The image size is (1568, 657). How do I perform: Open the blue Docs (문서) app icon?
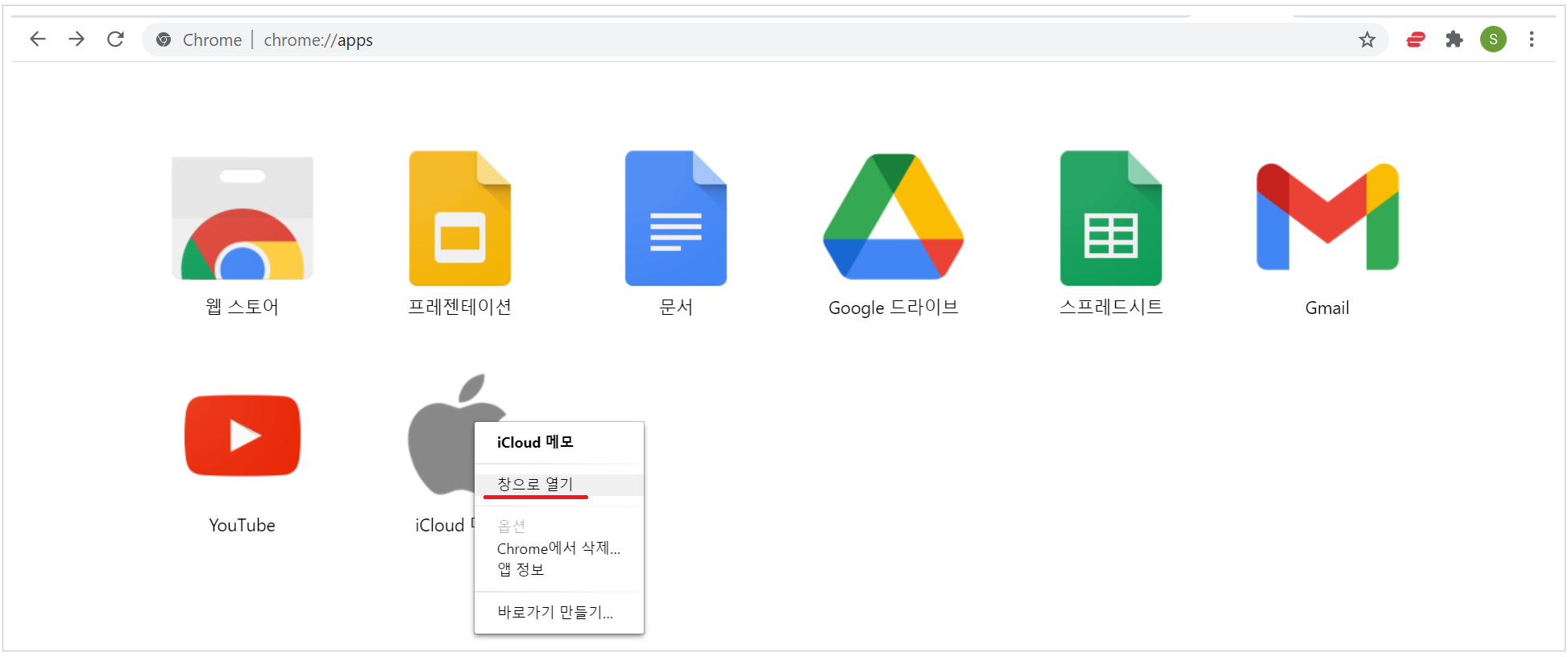[x=676, y=218]
